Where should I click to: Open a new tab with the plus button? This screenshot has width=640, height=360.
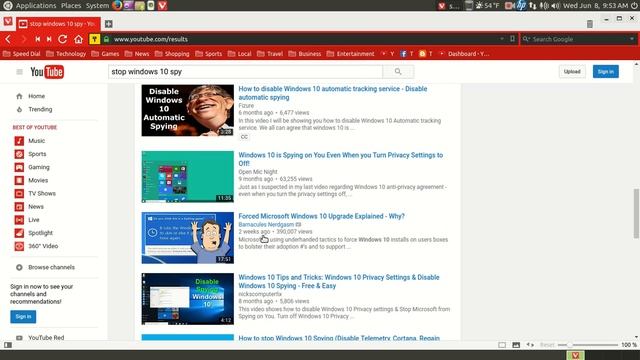click(x=109, y=24)
